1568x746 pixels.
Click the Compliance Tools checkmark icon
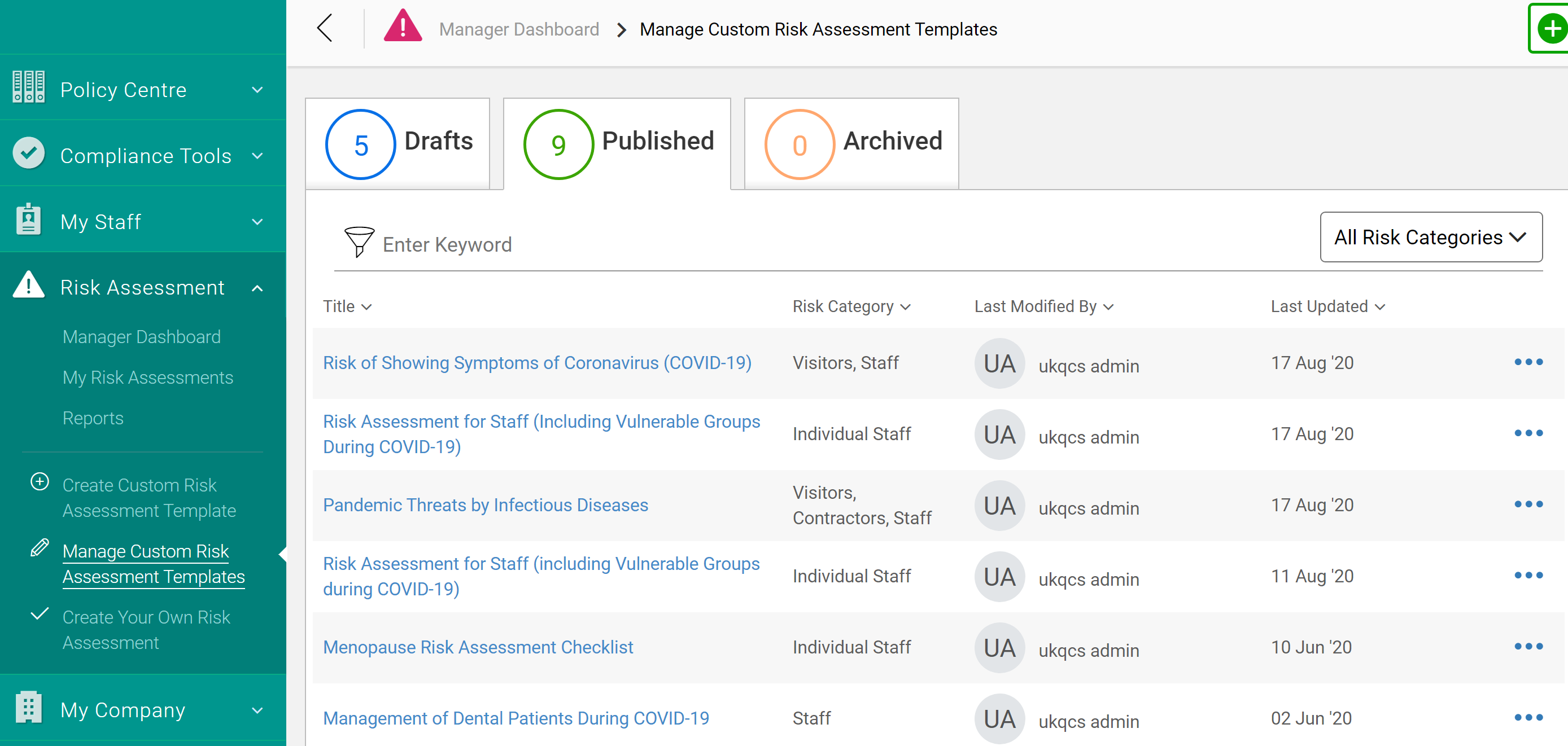tap(28, 153)
